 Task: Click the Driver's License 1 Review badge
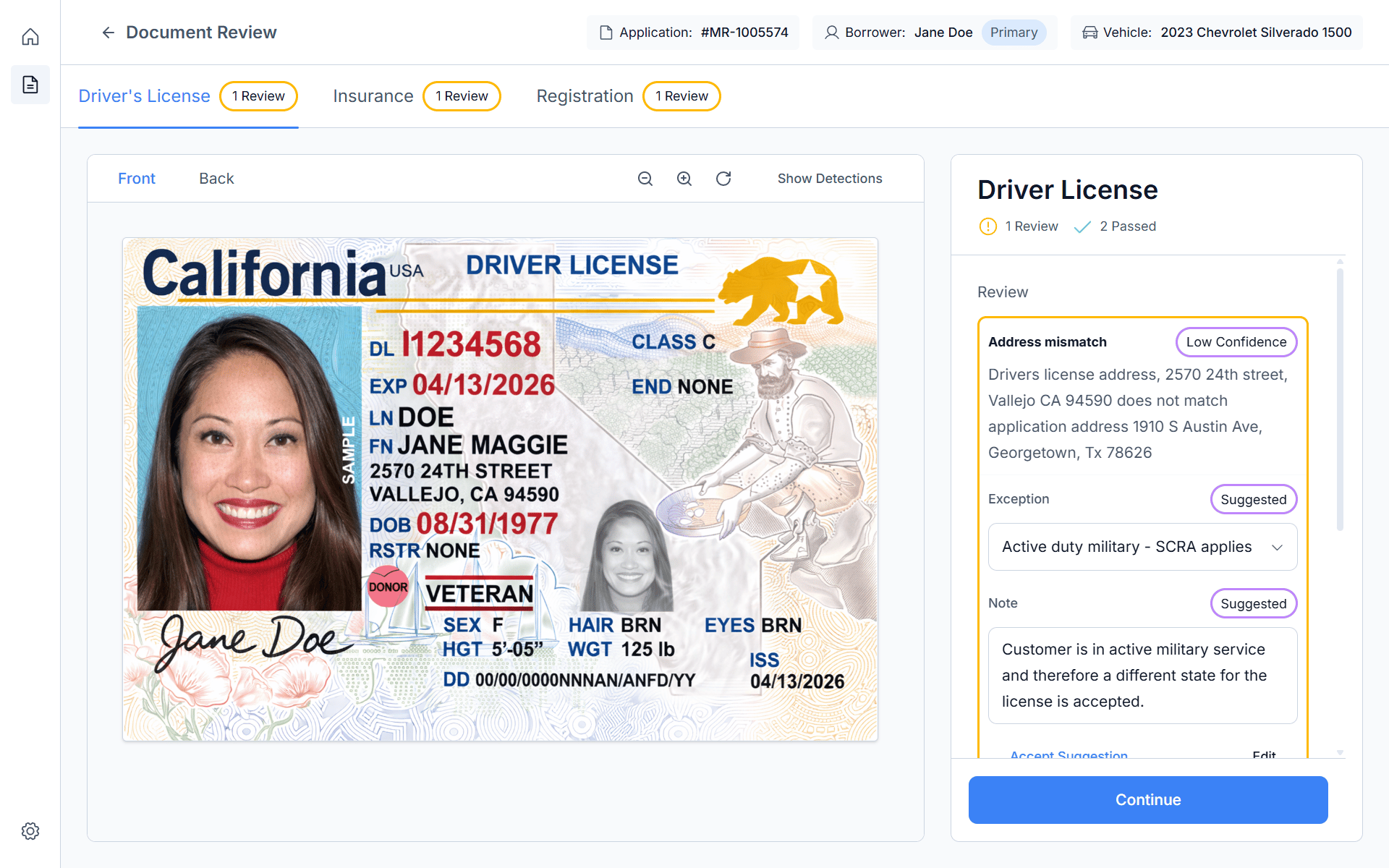coord(258,96)
